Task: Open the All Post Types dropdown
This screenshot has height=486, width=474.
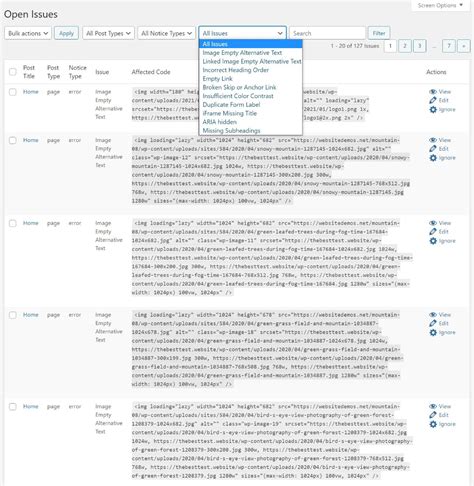Action: point(108,33)
